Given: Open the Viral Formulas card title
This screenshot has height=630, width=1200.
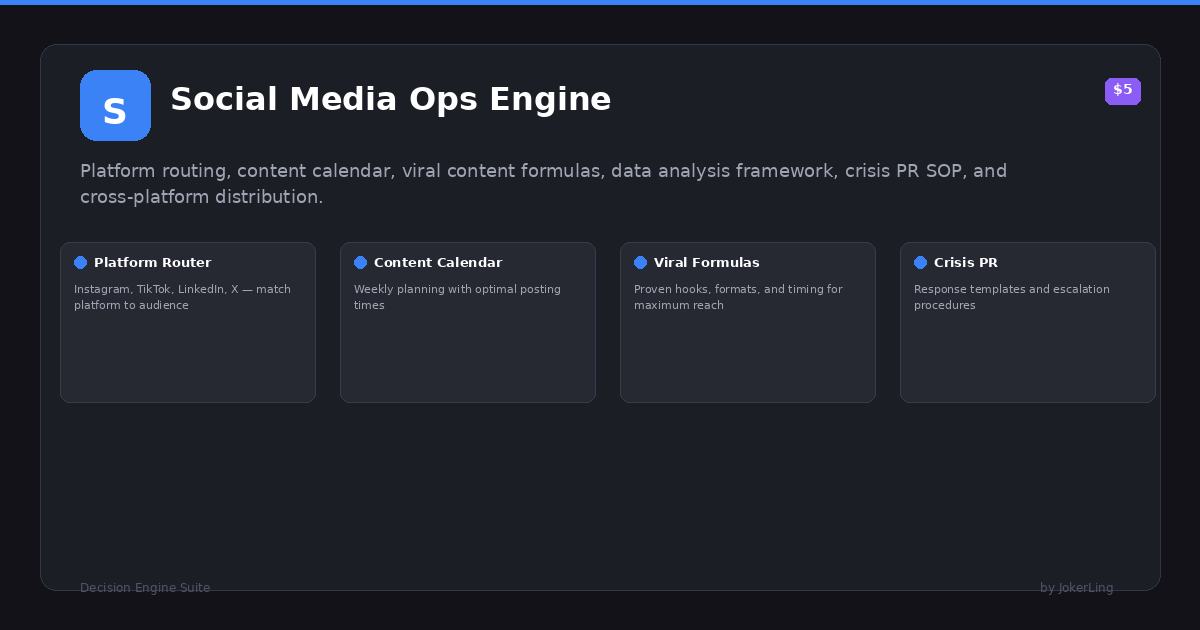Looking at the screenshot, I should coord(706,263).
